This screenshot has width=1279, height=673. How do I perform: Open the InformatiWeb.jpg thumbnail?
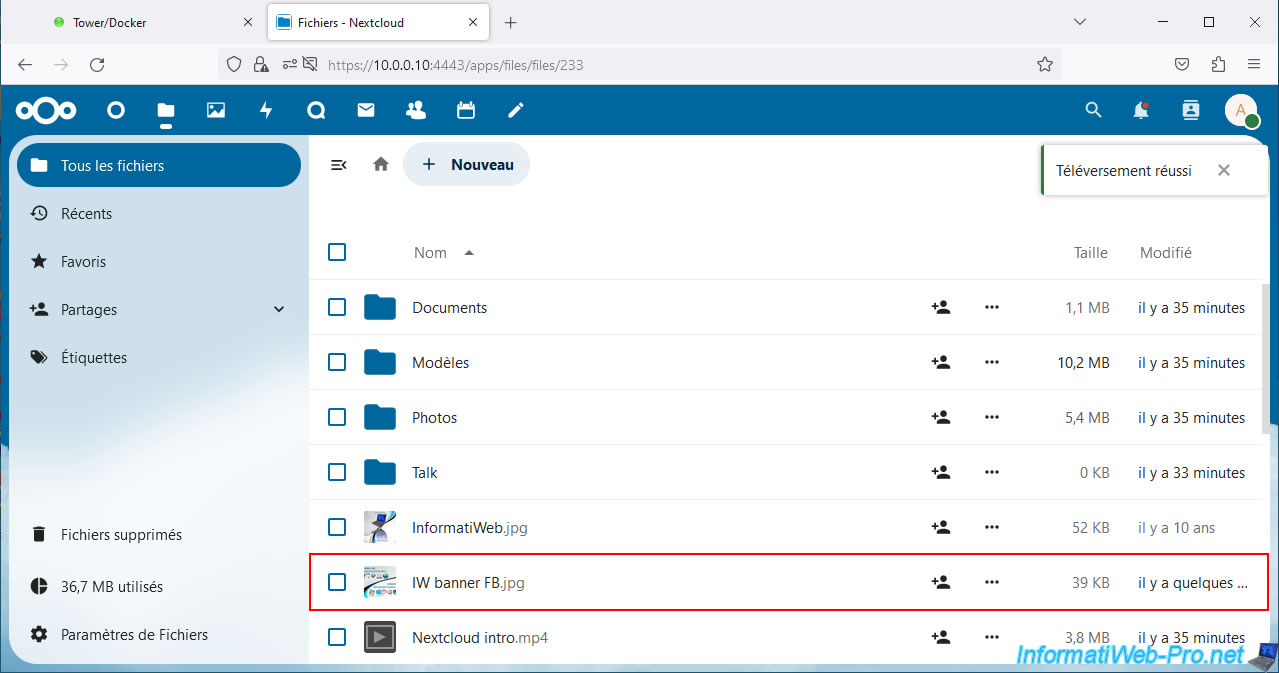pos(380,527)
